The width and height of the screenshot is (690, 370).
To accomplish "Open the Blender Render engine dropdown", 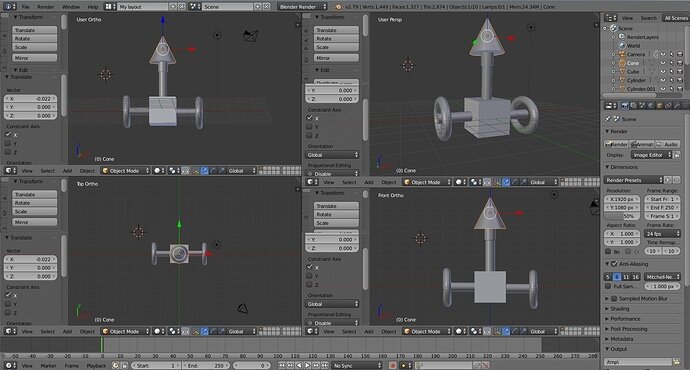I will (x=302, y=7).
